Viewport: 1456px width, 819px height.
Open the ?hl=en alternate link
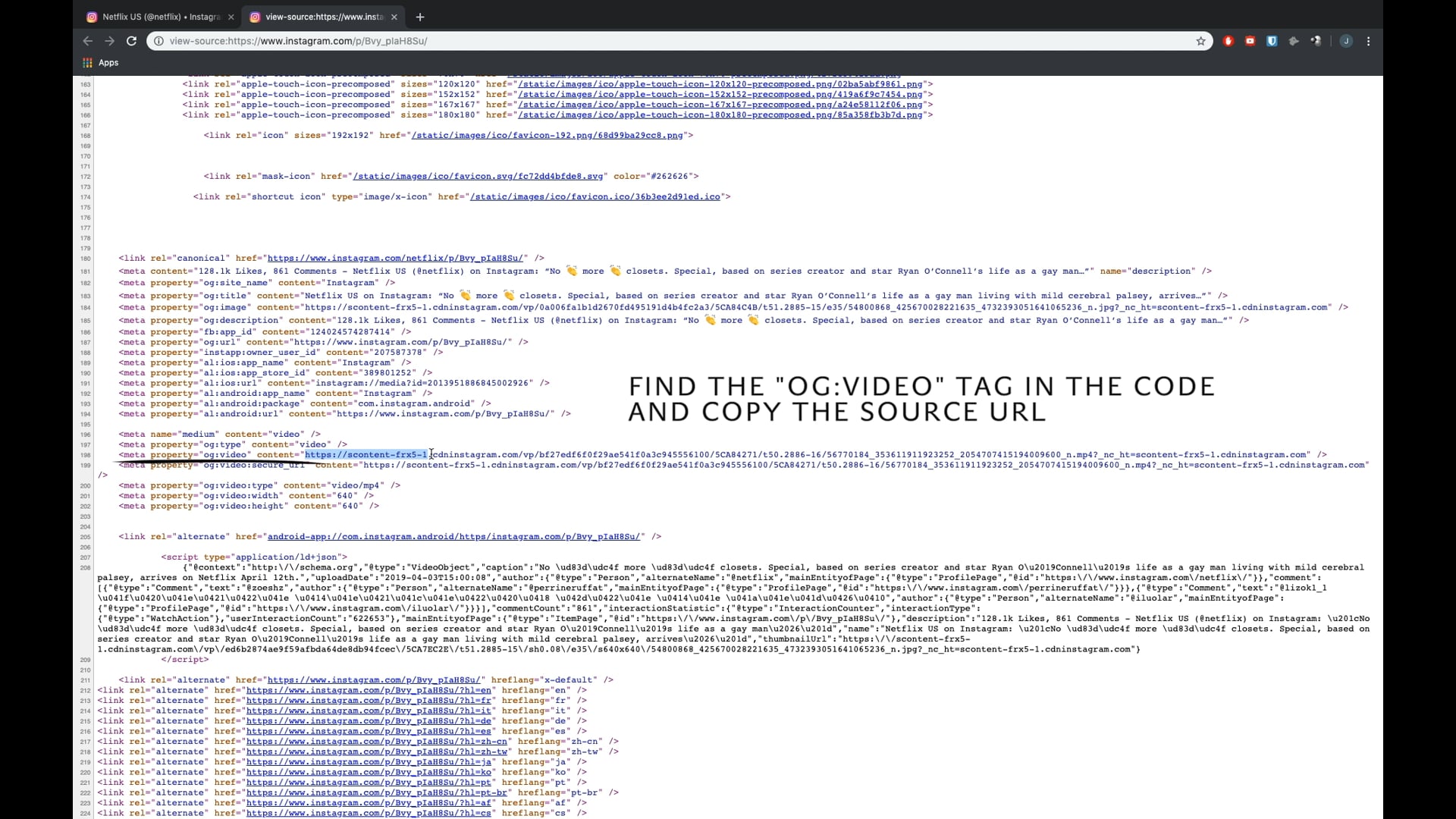(x=370, y=691)
